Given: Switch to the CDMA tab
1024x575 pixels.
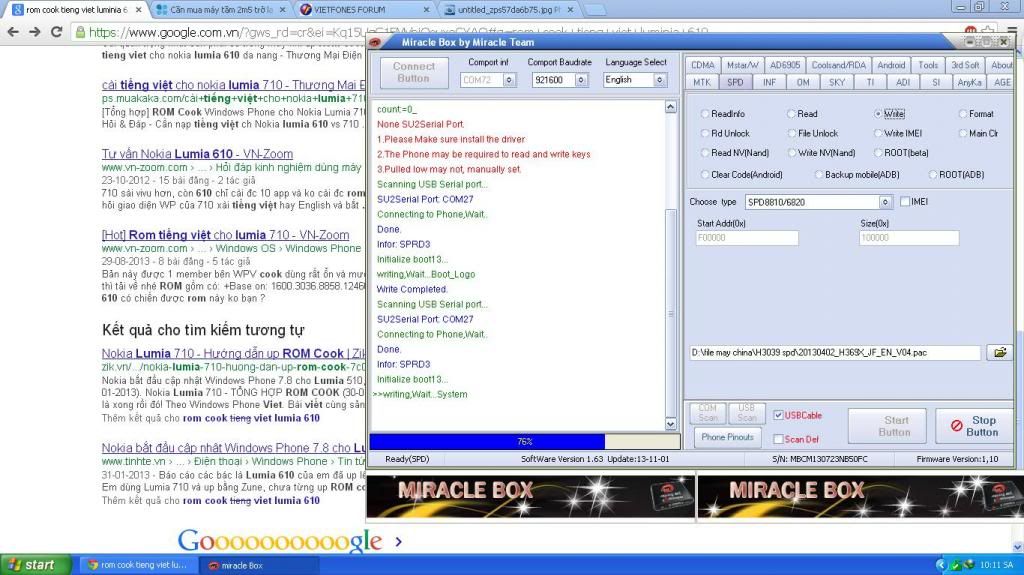Looking at the screenshot, I should click(x=703, y=65).
